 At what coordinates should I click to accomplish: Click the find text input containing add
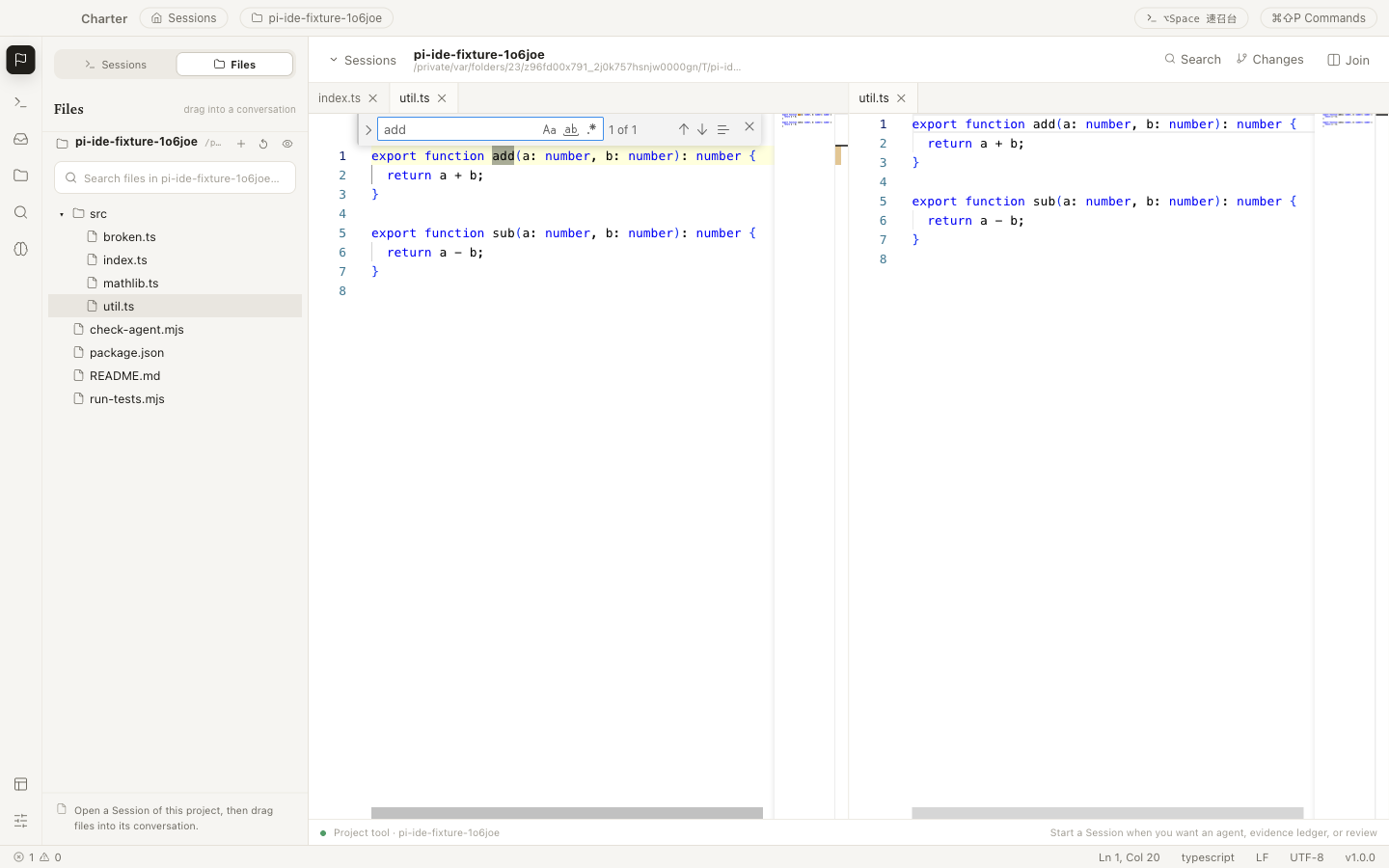coord(457,129)
